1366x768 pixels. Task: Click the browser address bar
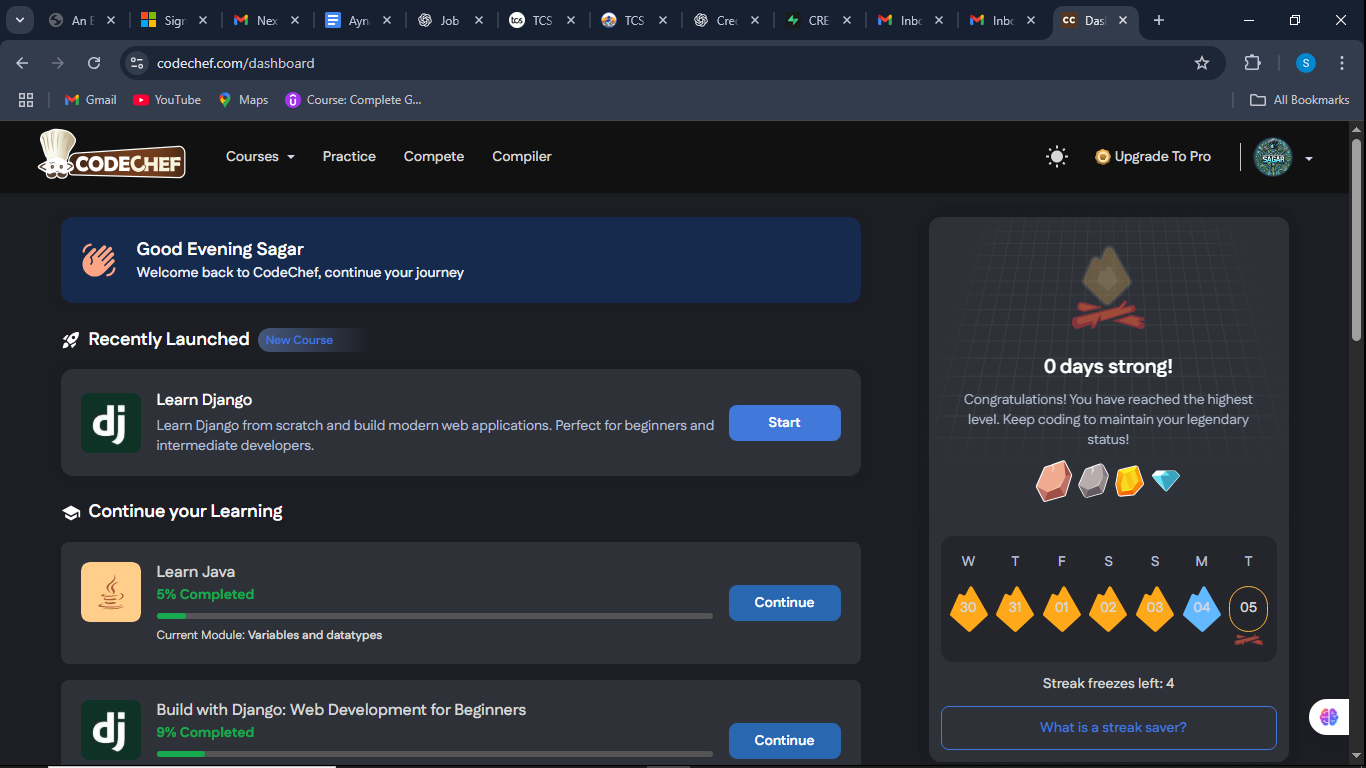click(670, 63)
